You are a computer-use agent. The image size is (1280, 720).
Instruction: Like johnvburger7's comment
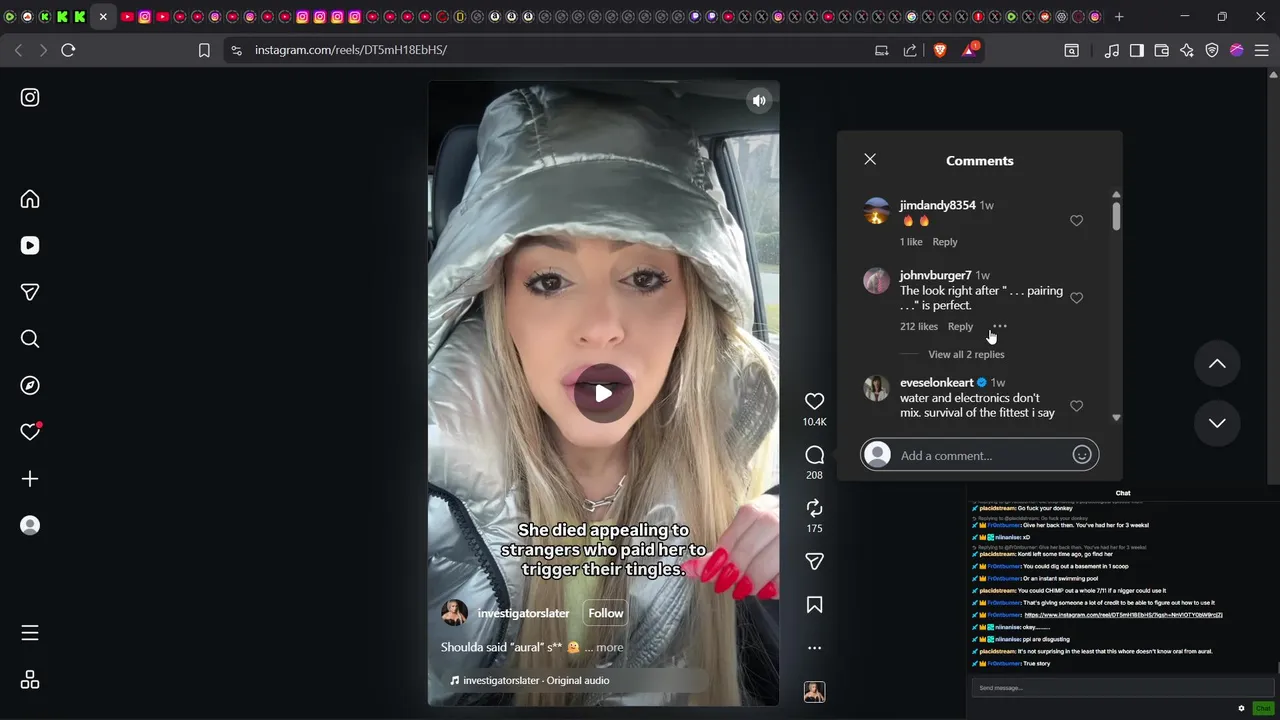pos(1076,297)
